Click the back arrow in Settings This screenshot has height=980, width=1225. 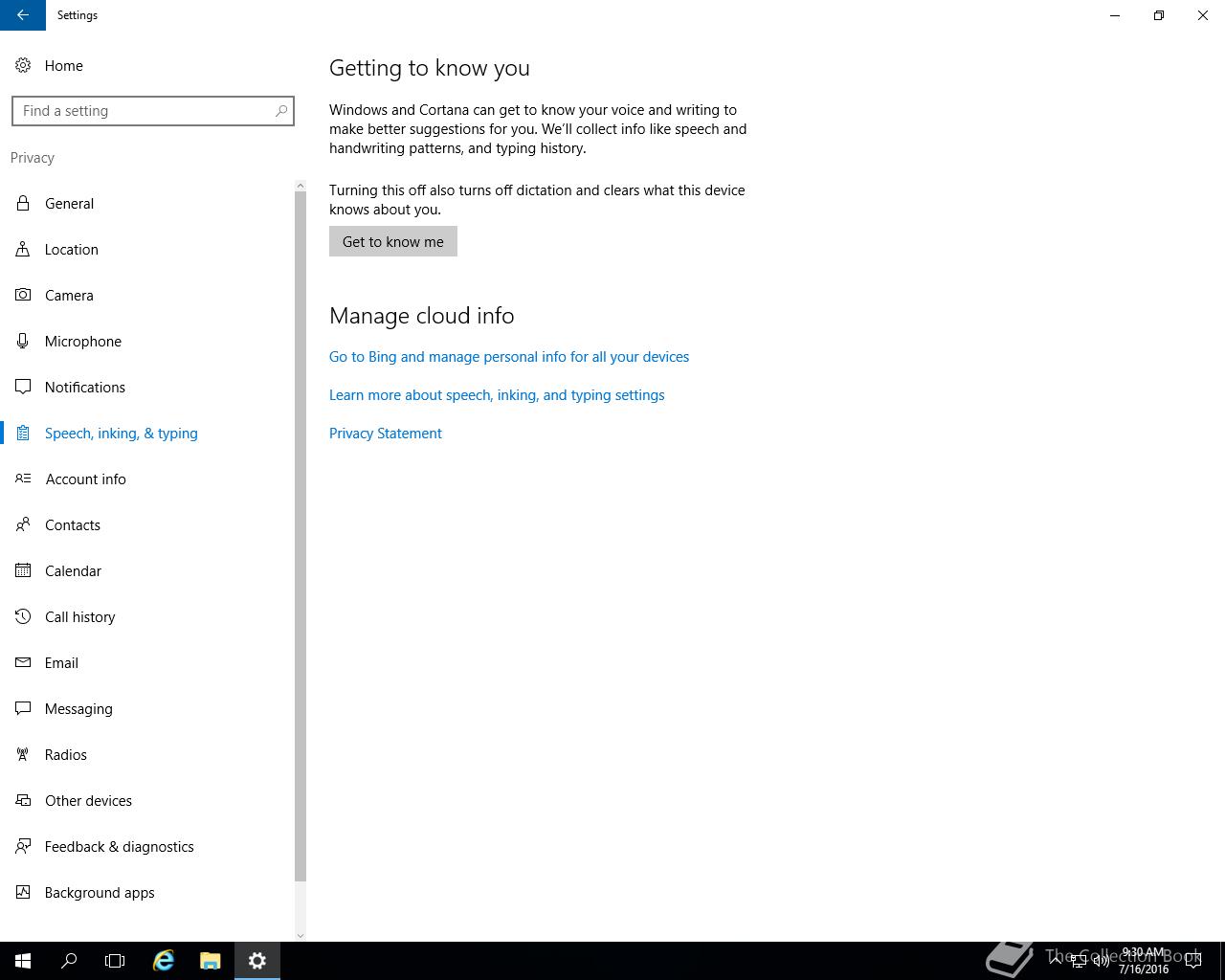click(x=23, y=15)
